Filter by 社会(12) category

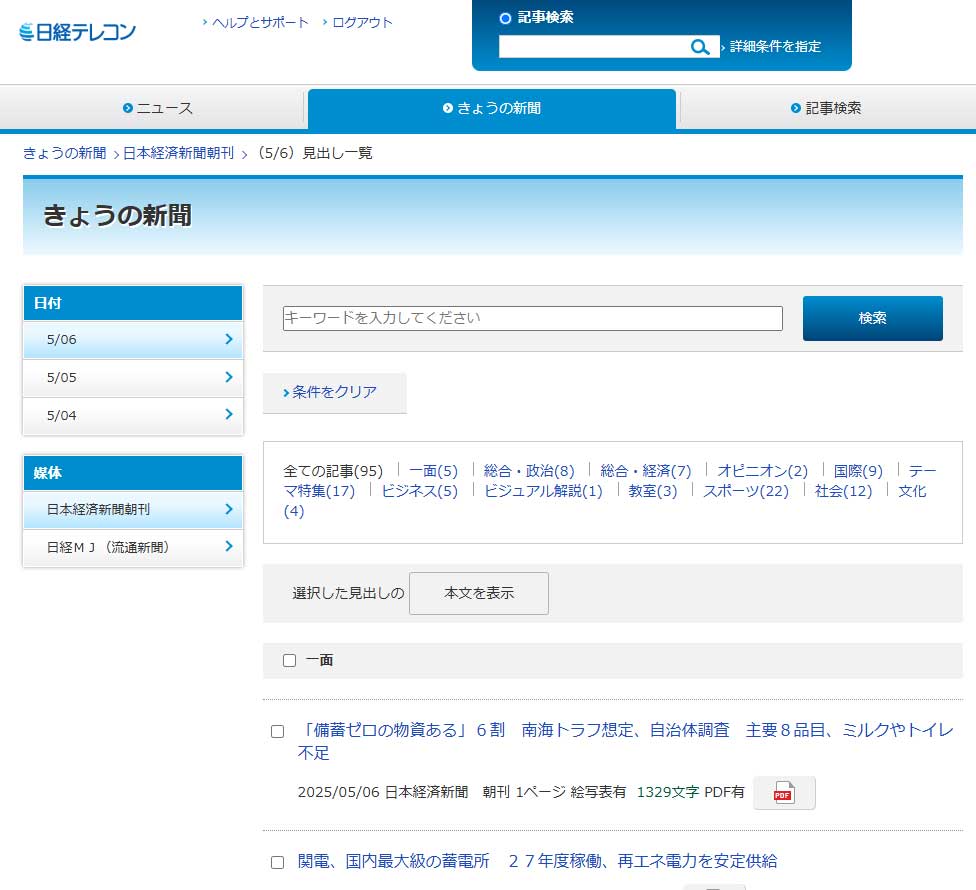(x=843, y=491)
